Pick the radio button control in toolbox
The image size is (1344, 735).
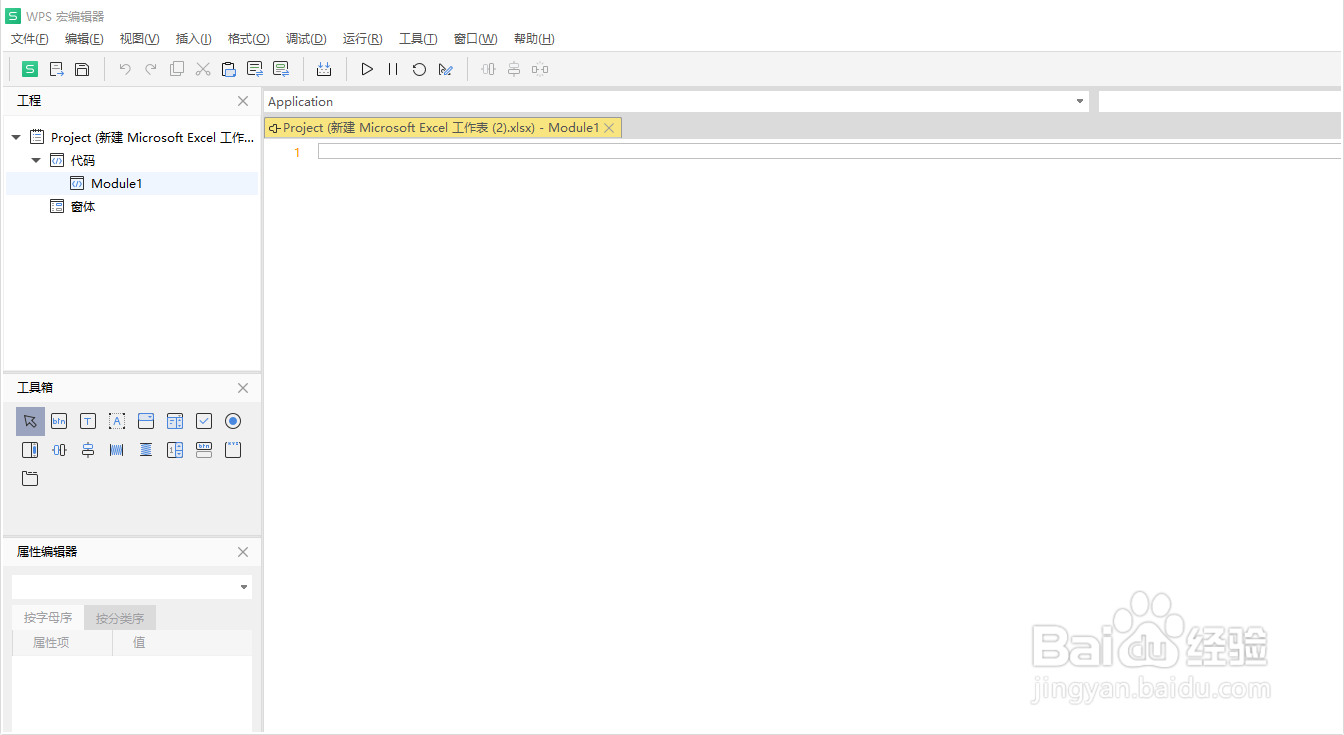233,421
